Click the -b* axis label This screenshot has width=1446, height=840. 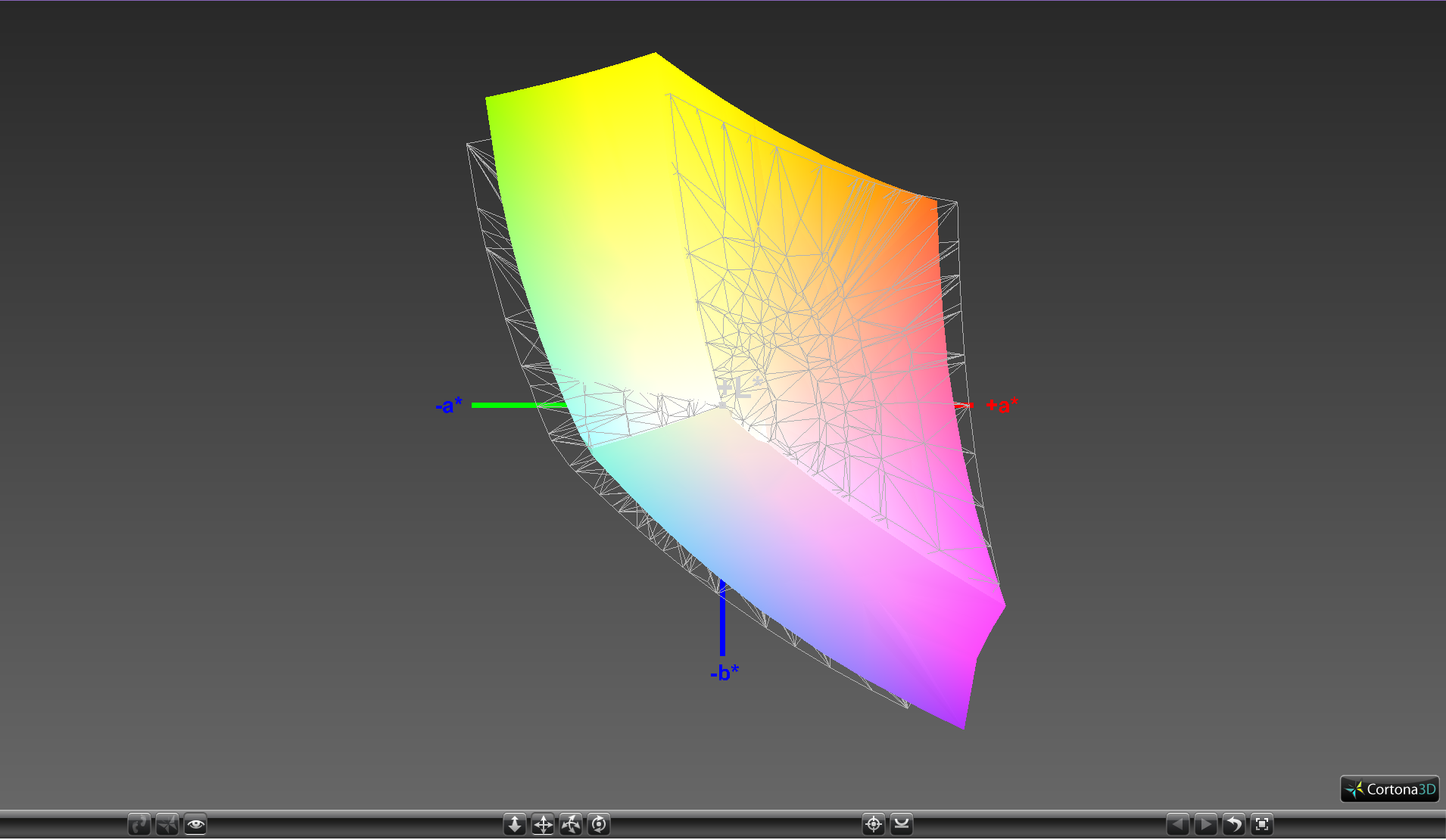pos(725,673)
